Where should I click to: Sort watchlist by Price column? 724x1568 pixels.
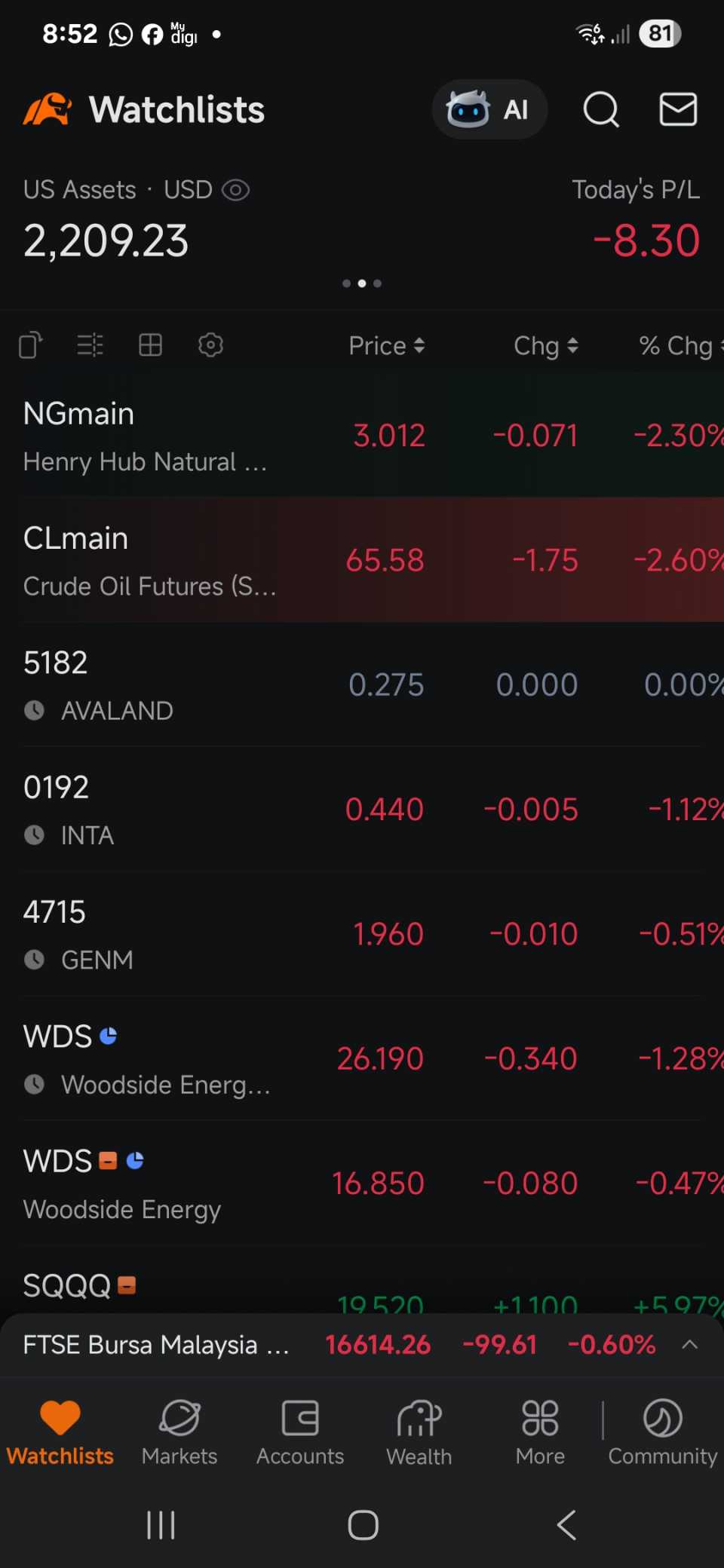coord(387,346)
